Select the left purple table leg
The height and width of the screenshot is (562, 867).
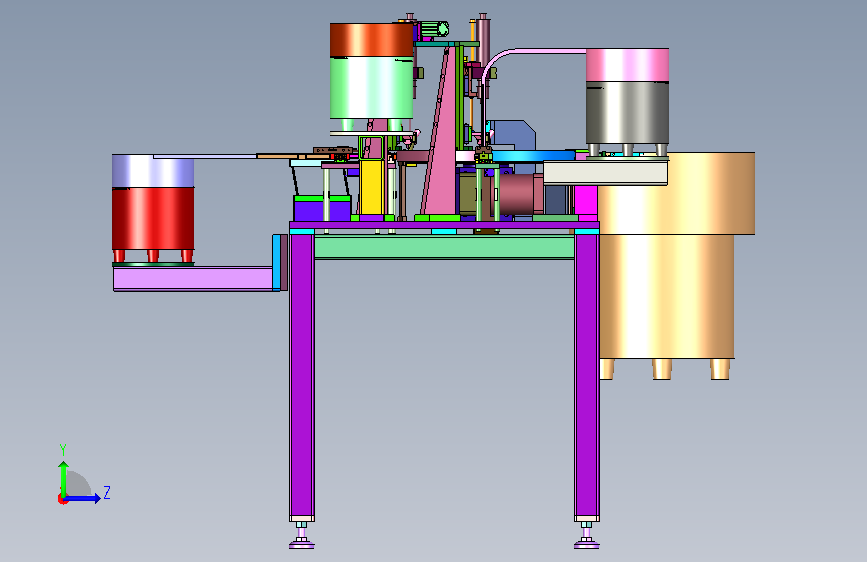302,375
